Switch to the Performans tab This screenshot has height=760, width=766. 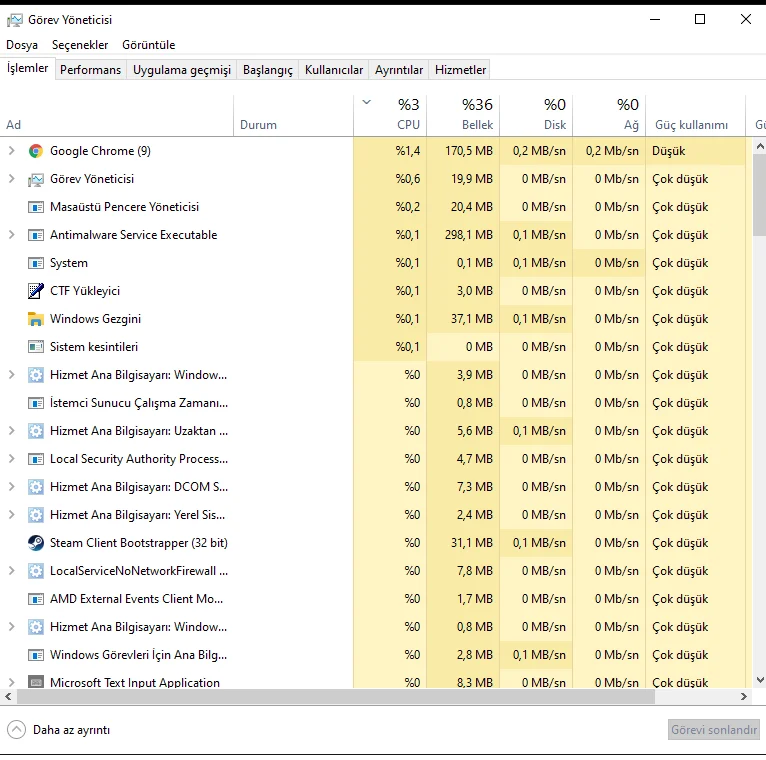90,70
